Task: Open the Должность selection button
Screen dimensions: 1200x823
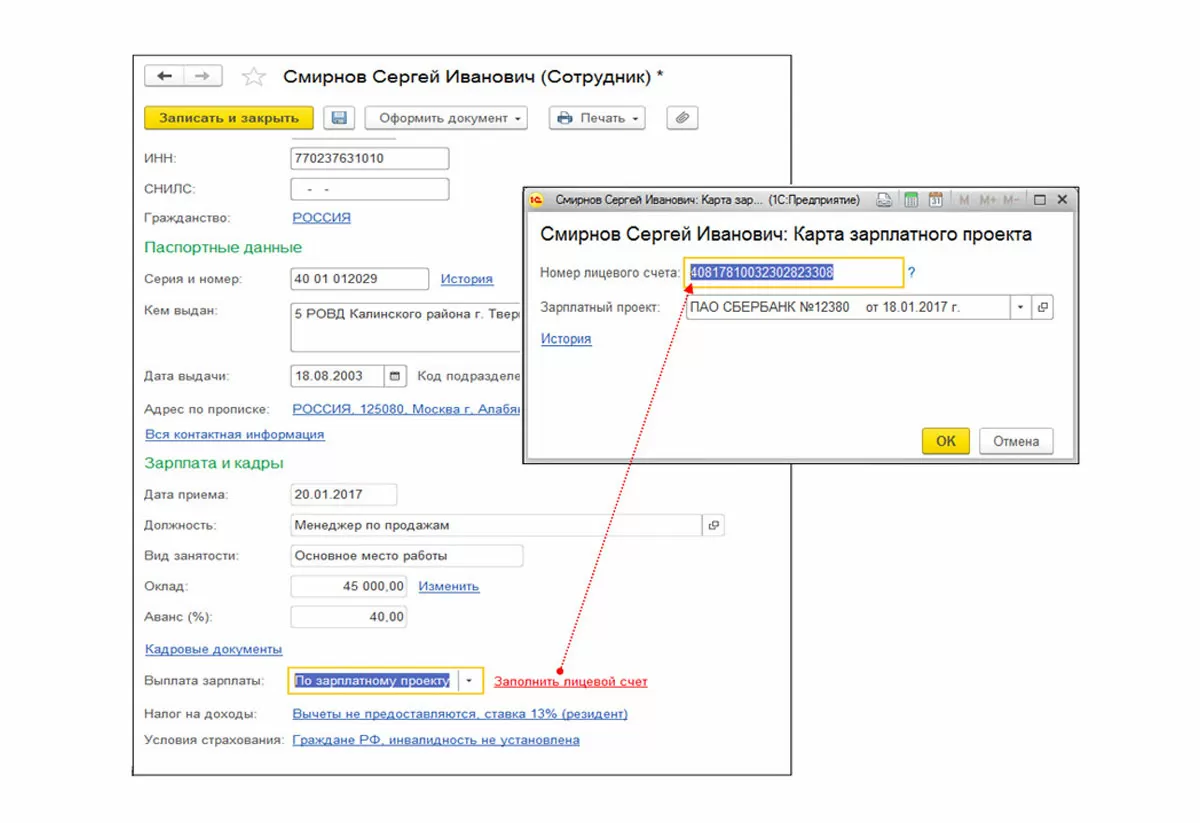Action: [714, 525]
